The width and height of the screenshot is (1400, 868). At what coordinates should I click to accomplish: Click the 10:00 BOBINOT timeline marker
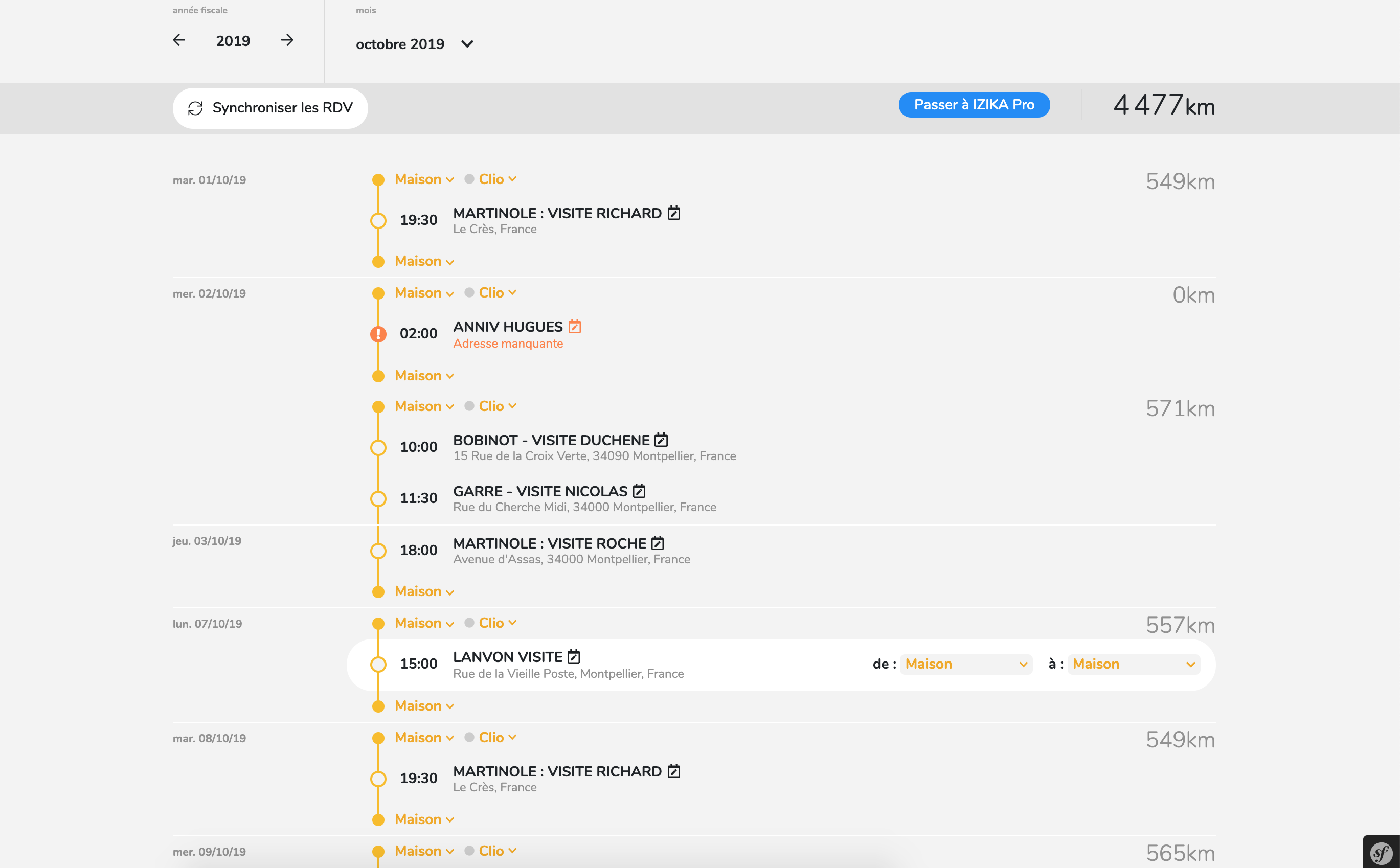point(378,447)
